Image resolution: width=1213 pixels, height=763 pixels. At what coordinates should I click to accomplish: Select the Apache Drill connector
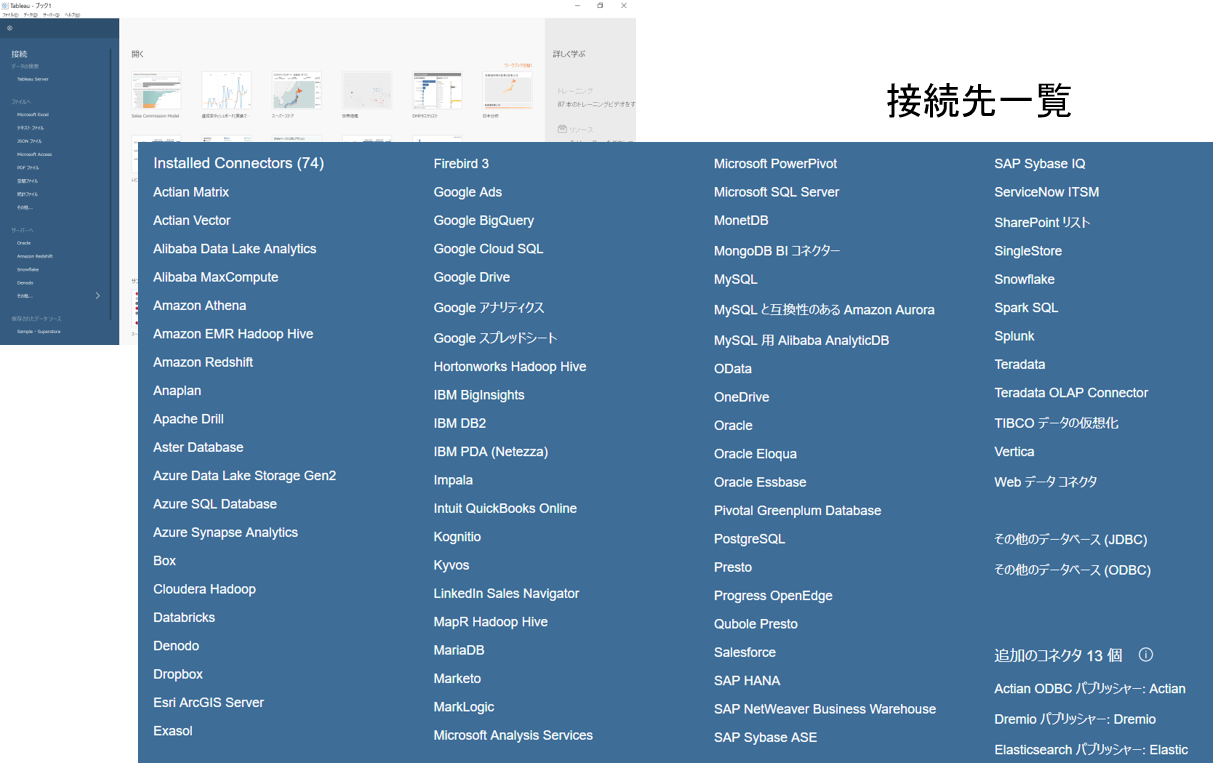tap(188, 419)
